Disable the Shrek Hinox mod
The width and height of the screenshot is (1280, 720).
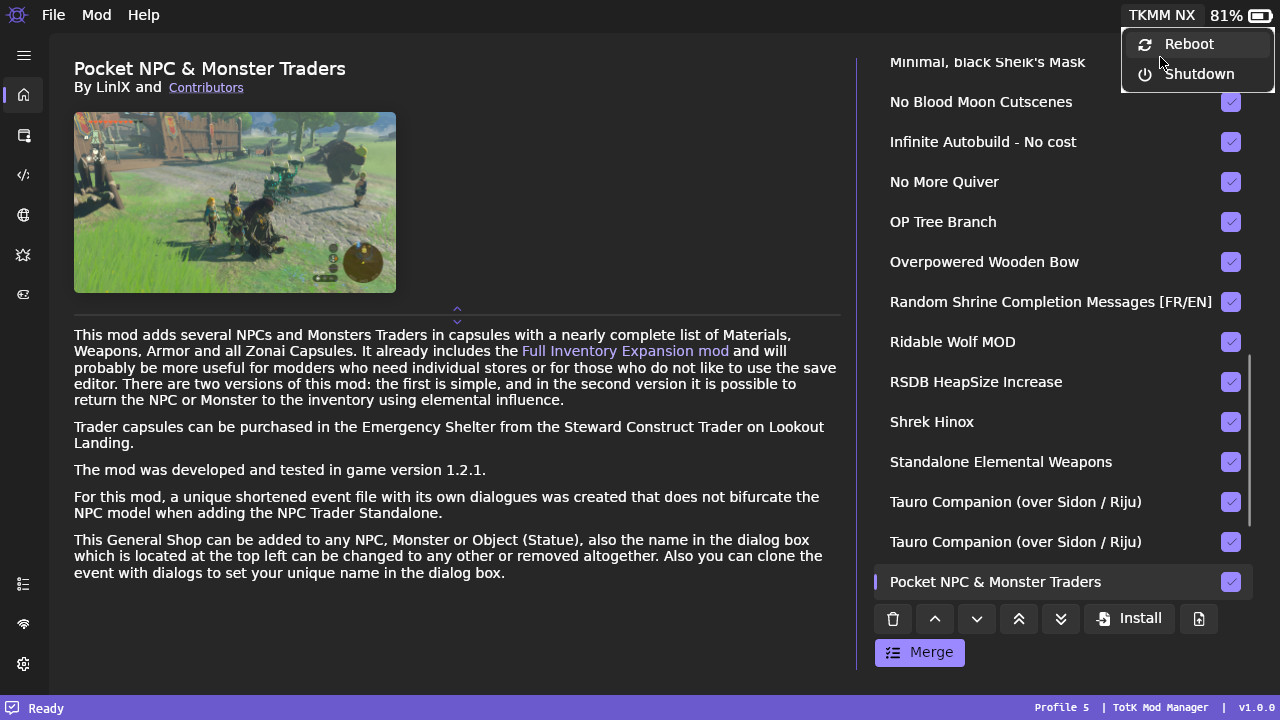1231,422
